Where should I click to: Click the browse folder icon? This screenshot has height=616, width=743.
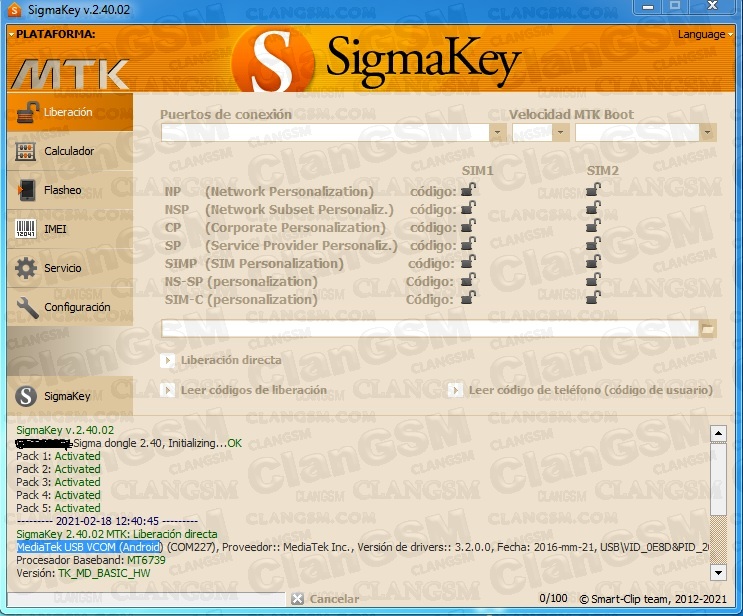pos(707,328)
